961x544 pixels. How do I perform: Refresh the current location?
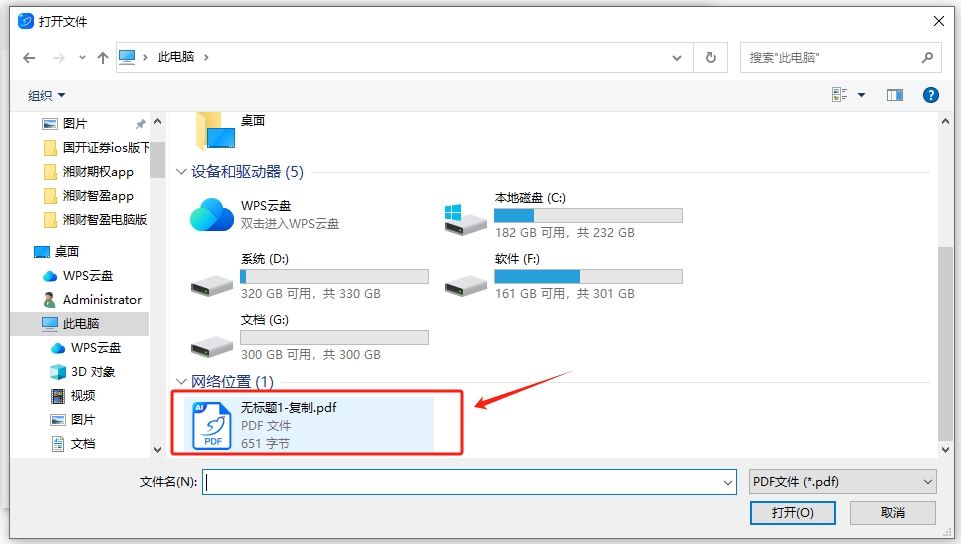pos(710,58)
